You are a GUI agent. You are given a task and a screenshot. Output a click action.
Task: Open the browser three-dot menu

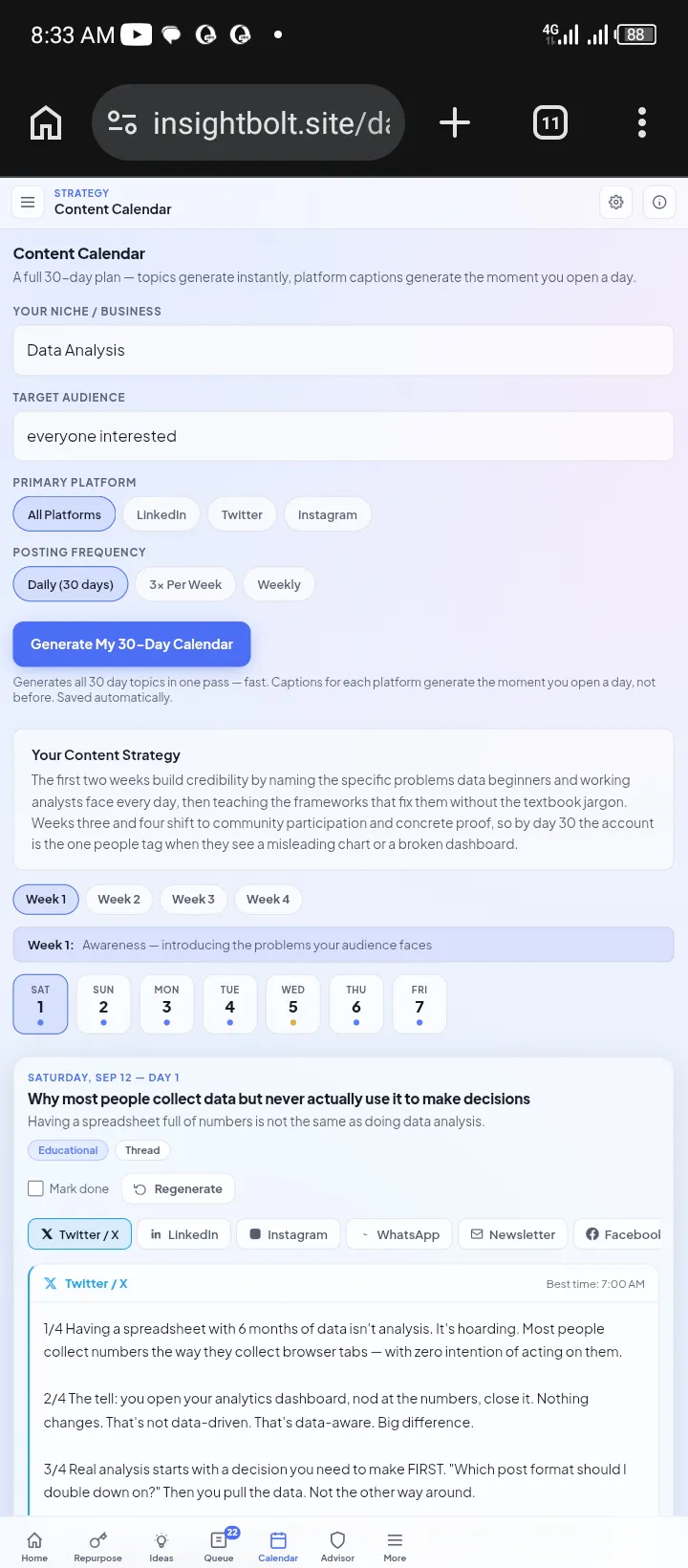pos(642,122)
